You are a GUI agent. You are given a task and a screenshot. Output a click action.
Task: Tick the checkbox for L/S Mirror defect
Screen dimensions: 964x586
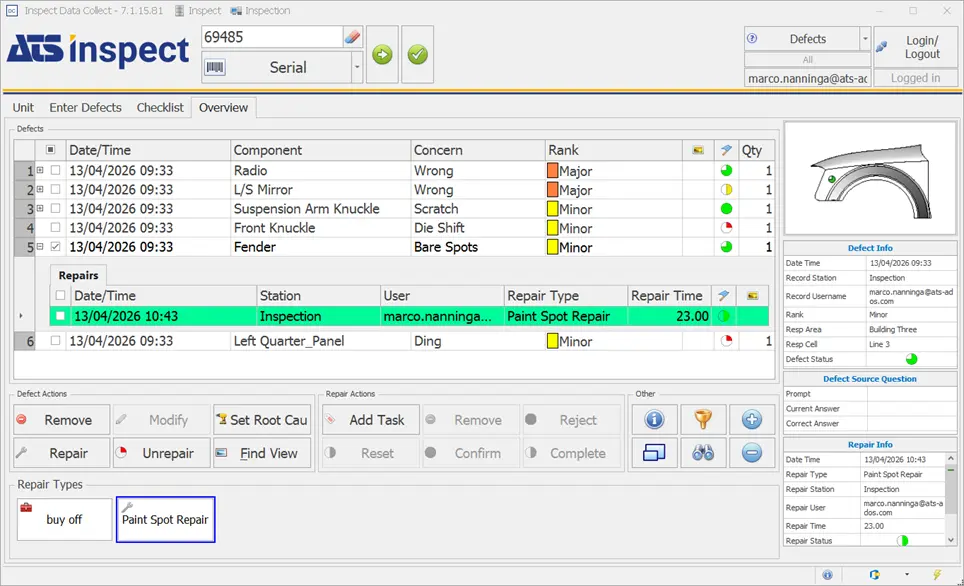[55, 189]
